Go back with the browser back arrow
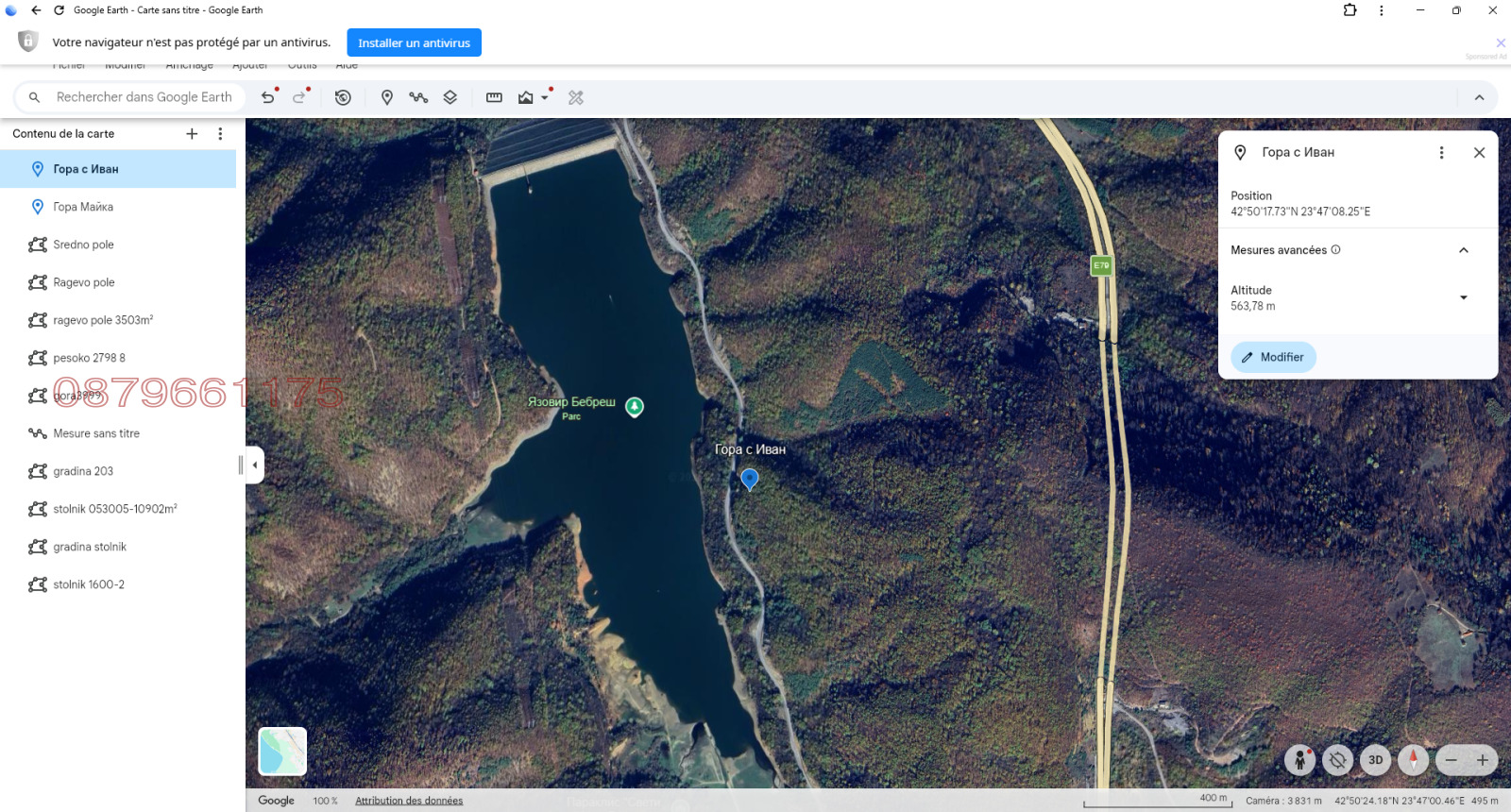This screenshot has height=812, width=1511. [x=36, y=10]
